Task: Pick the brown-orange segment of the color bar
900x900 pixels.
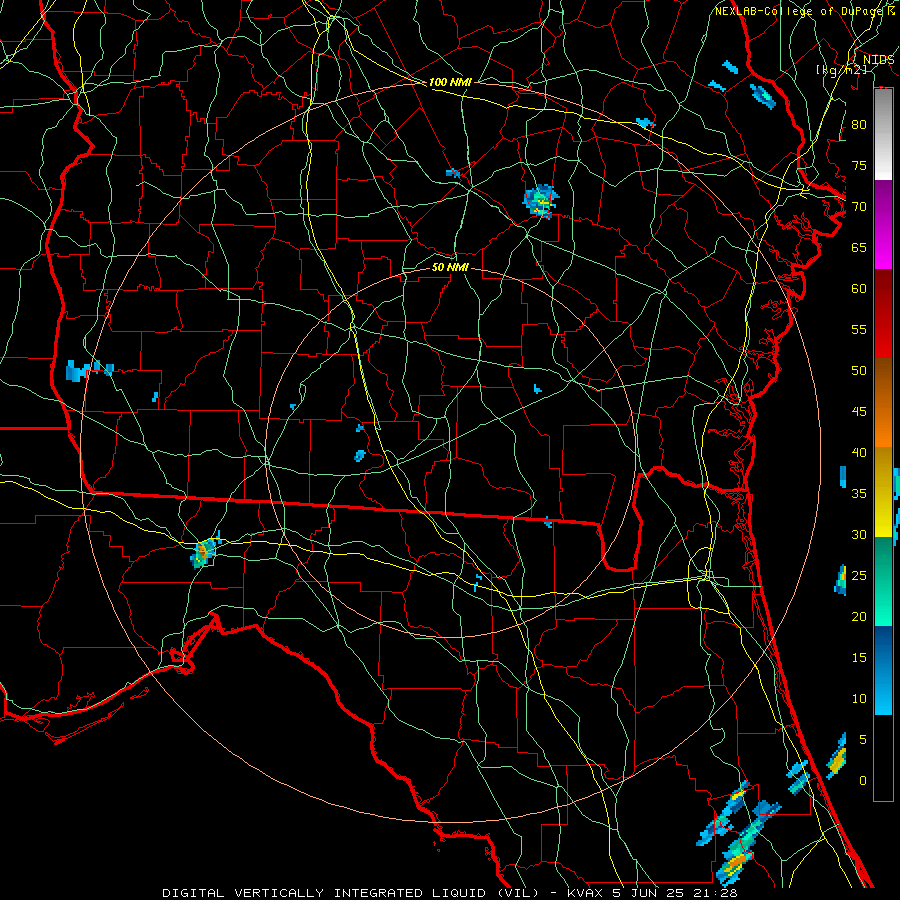Action: (x=883, y=402)
